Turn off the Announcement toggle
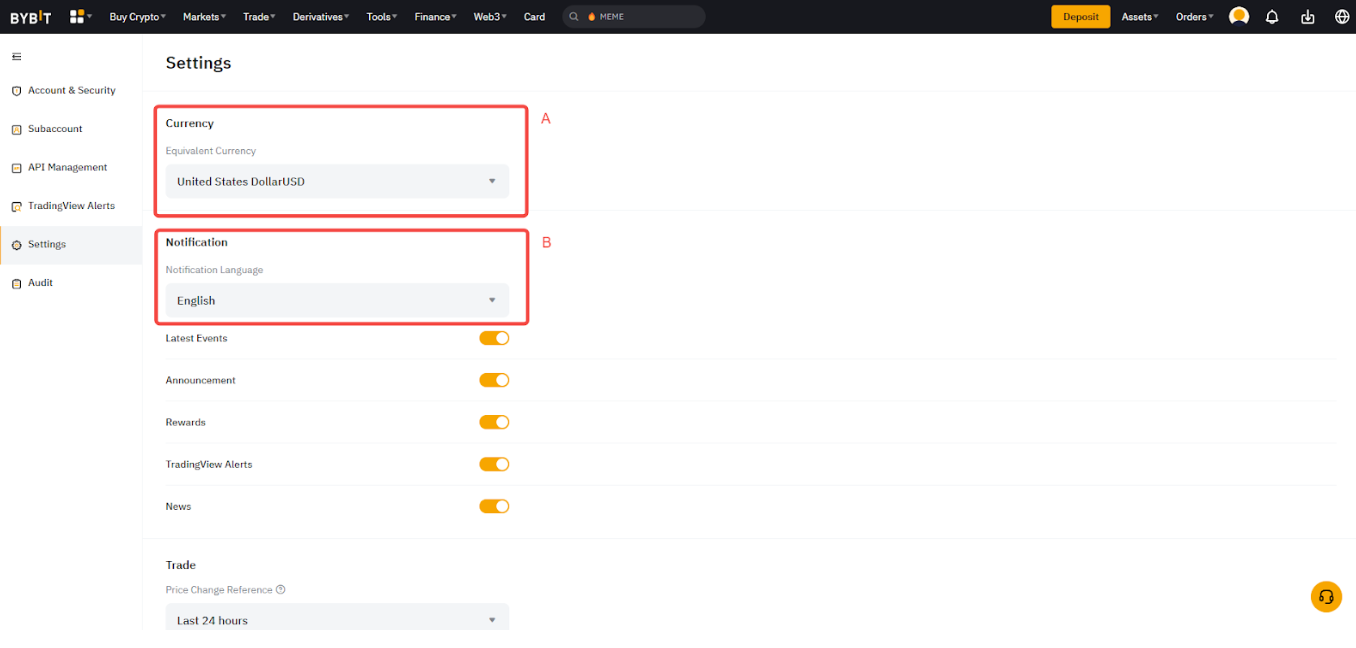This screenshot has width=1356, height=648. (x=494, y=380)
